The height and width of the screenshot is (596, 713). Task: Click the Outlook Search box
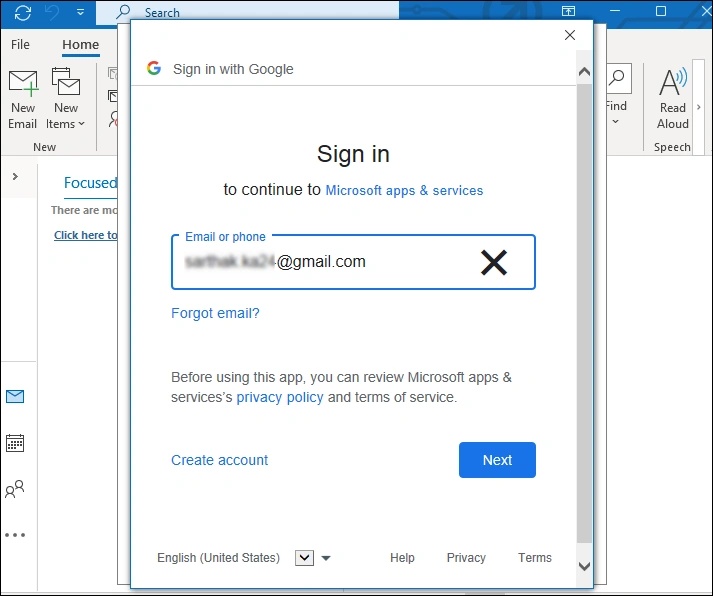pyautogui.click(x=248, y=12)
